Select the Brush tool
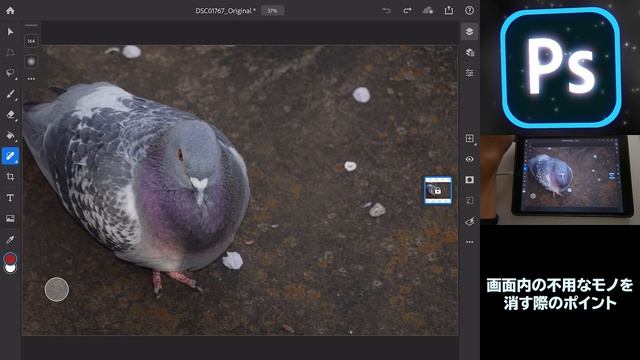Image resolution: width=640 pixels, height=360 pixels. pos(10,94)
